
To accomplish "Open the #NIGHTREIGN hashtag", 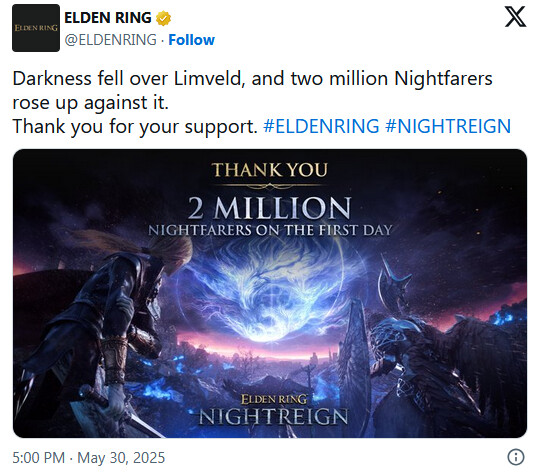I will click(448, 126).
